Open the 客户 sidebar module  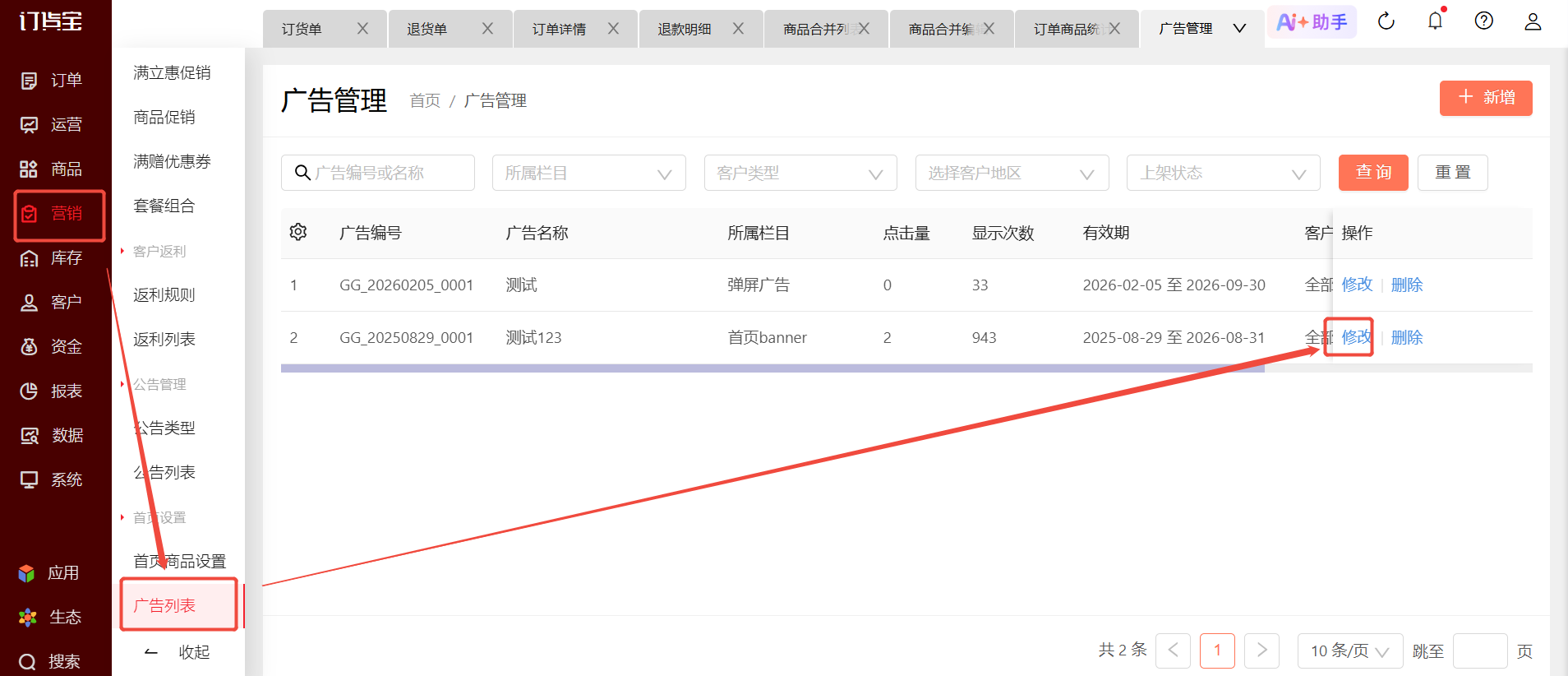coord(51,302)
